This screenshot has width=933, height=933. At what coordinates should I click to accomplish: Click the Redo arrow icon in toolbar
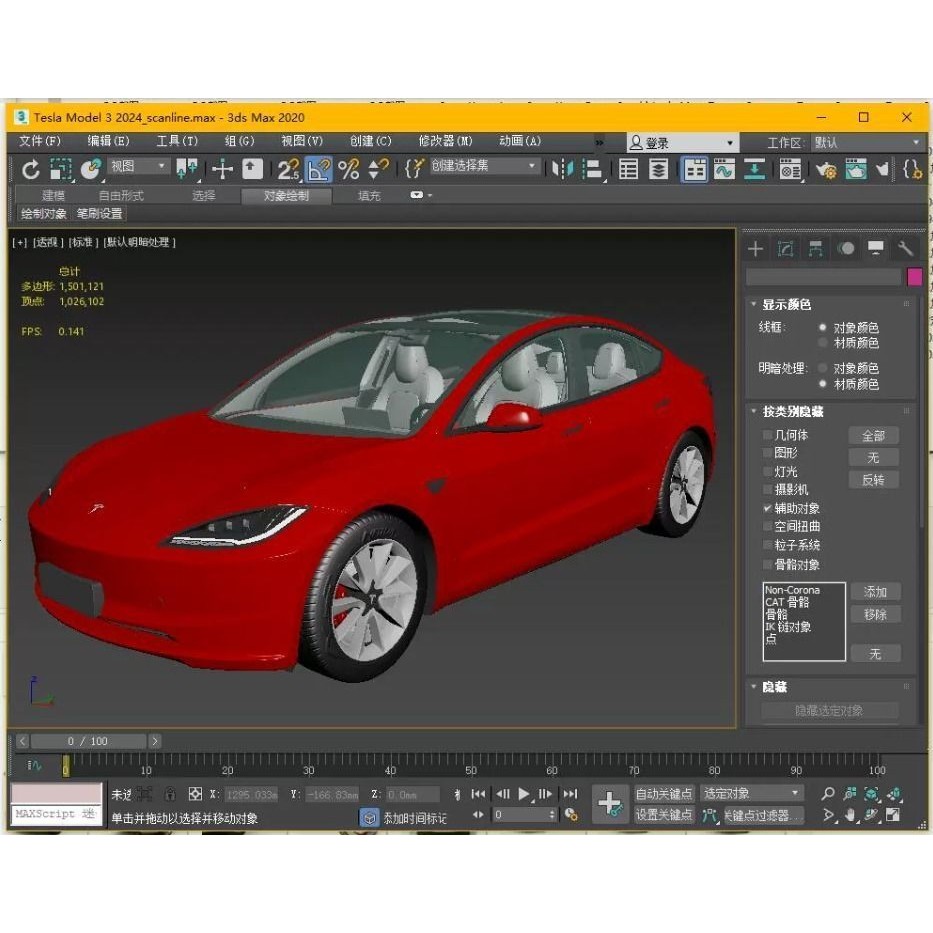(x=30, y=170)
